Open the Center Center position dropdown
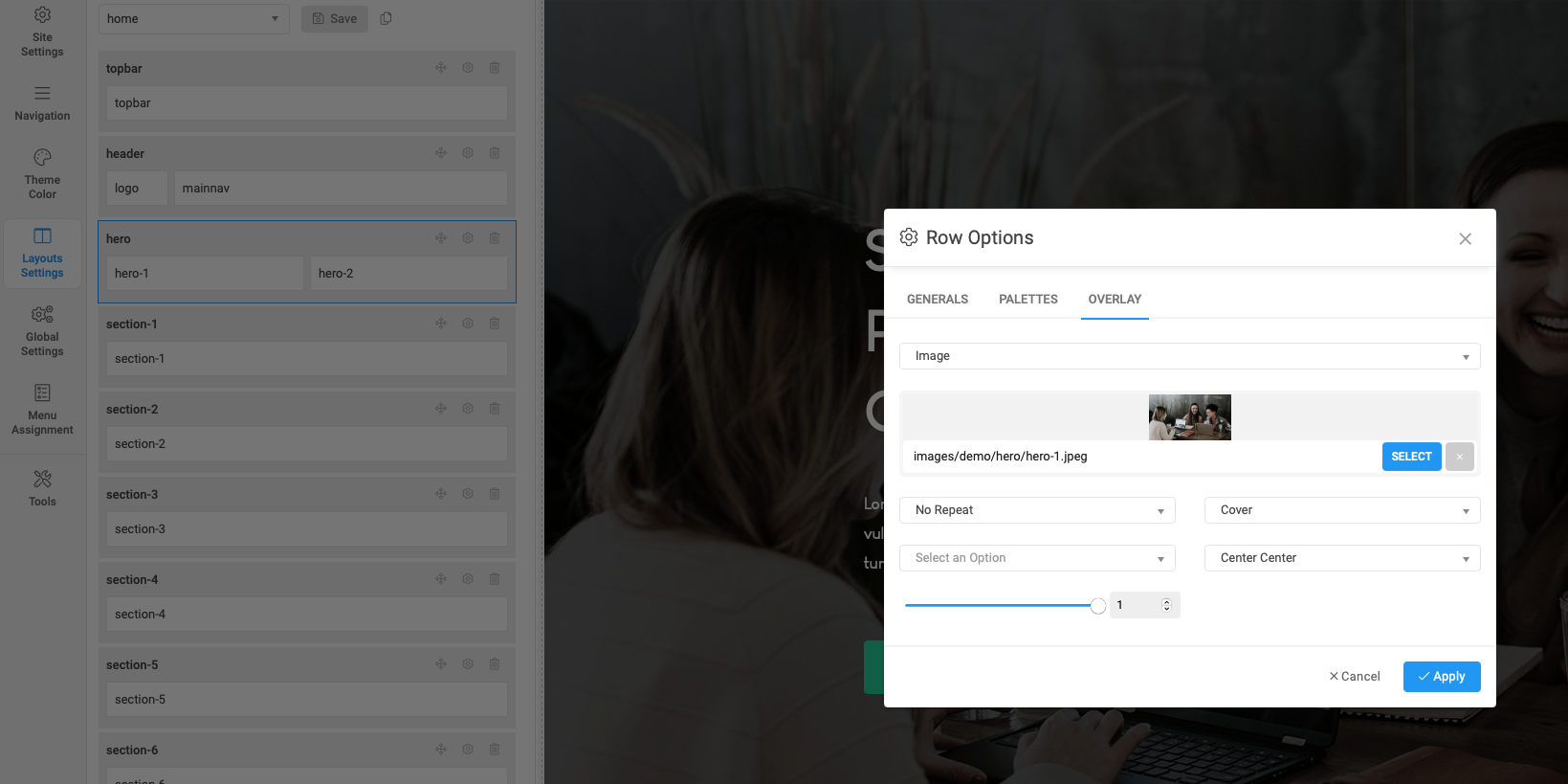This screenshot has height=784, width=1568. [x=1342, y=558]
